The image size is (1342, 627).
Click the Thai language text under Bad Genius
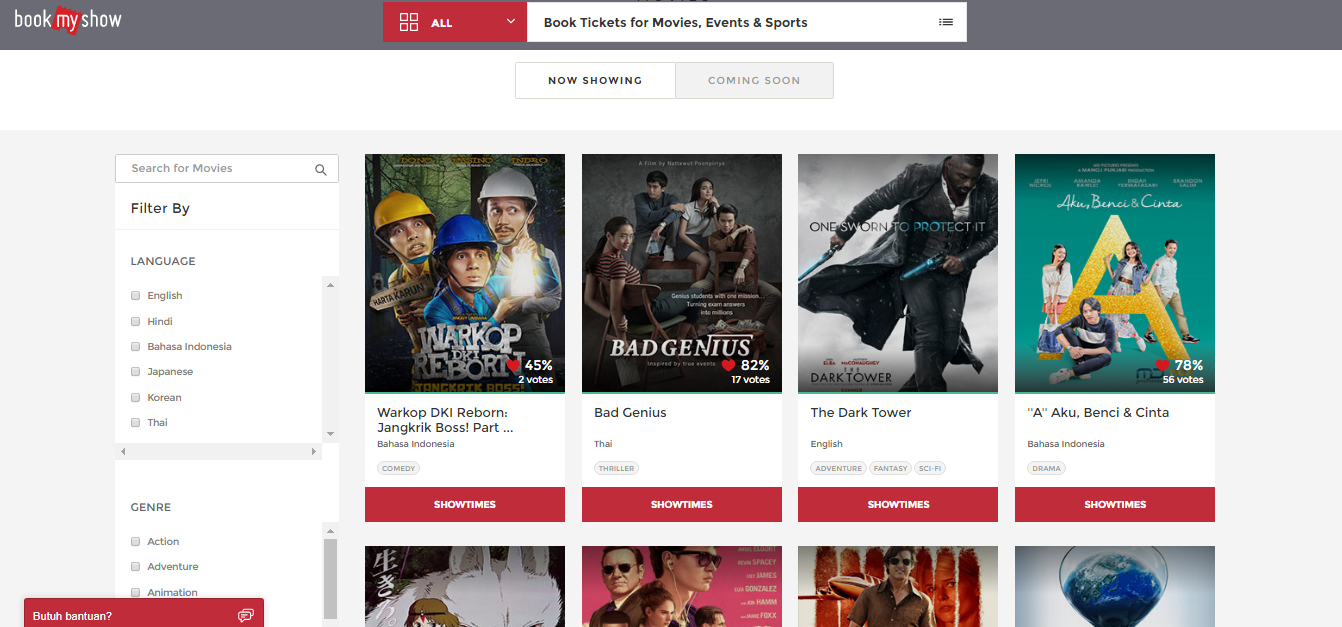coord(603,444)
